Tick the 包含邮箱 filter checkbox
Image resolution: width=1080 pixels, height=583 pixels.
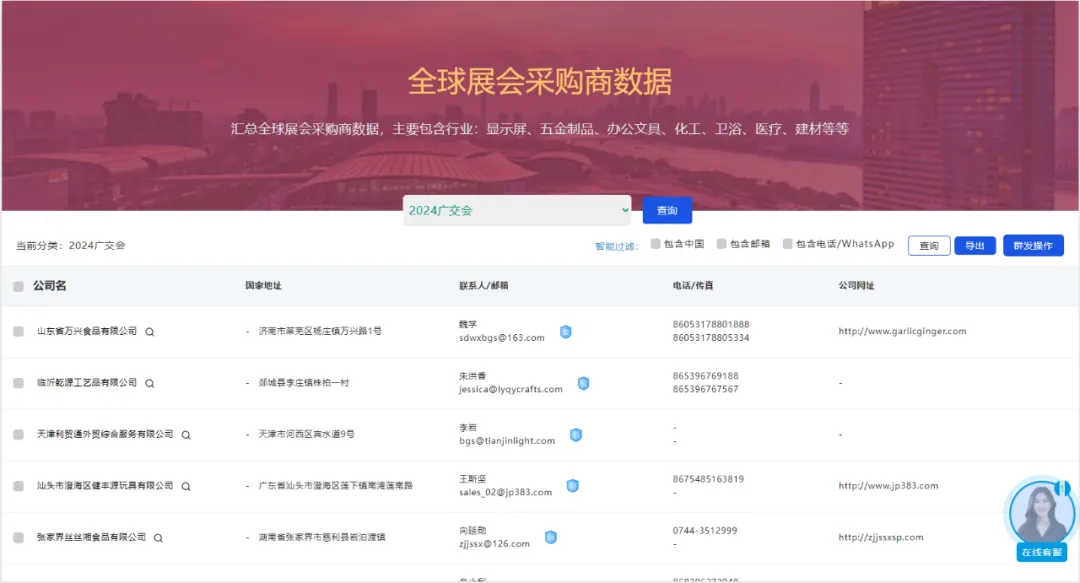pos(722,244)
